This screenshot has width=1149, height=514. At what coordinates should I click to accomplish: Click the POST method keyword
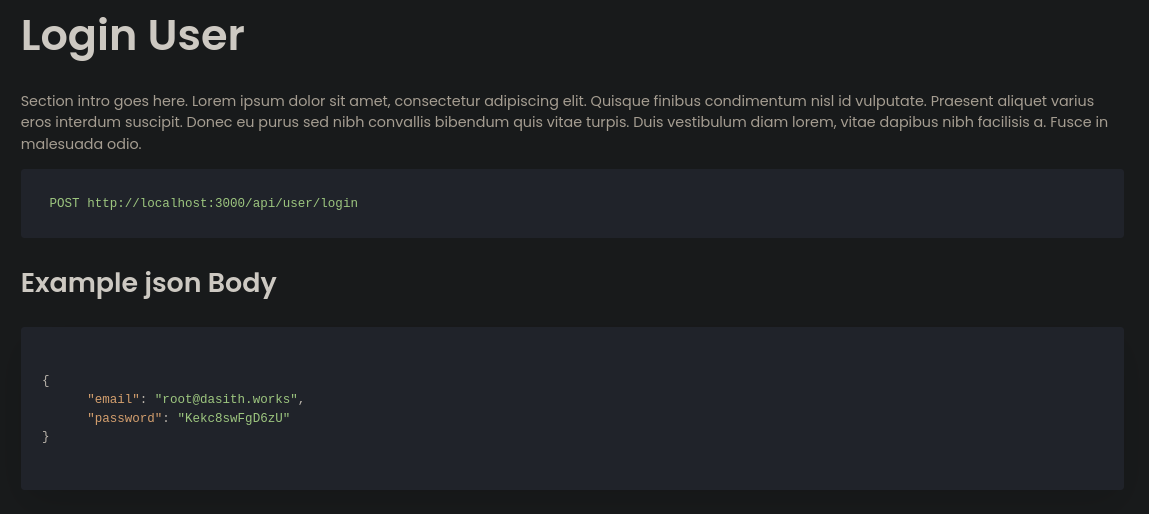point(64,203)
